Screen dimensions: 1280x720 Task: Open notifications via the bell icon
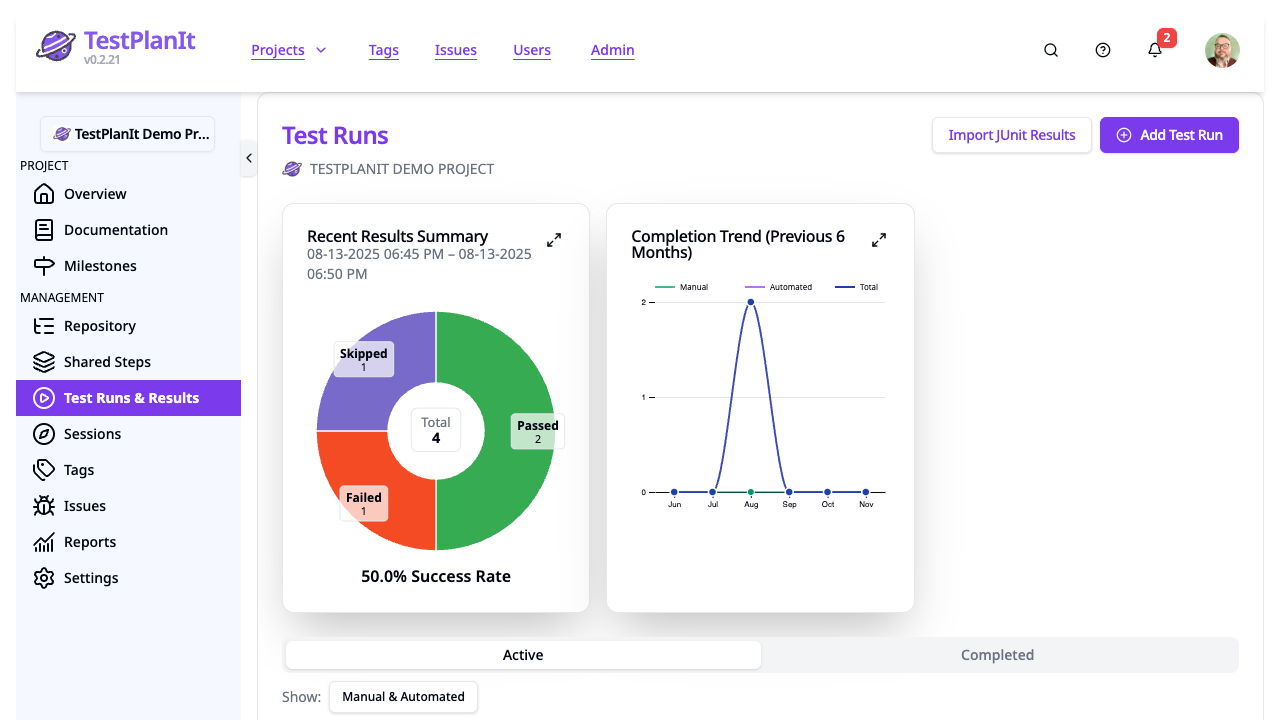[x=1154, y=49]
